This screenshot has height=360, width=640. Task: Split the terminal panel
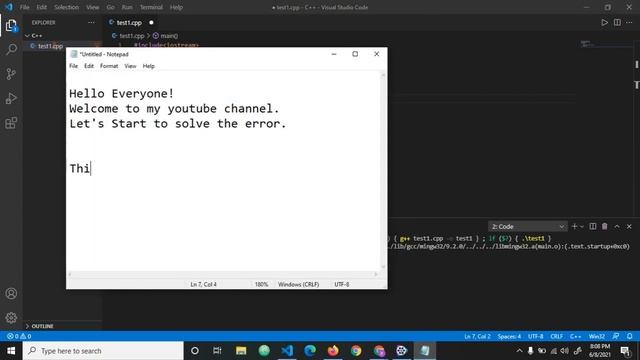point(593,227)
